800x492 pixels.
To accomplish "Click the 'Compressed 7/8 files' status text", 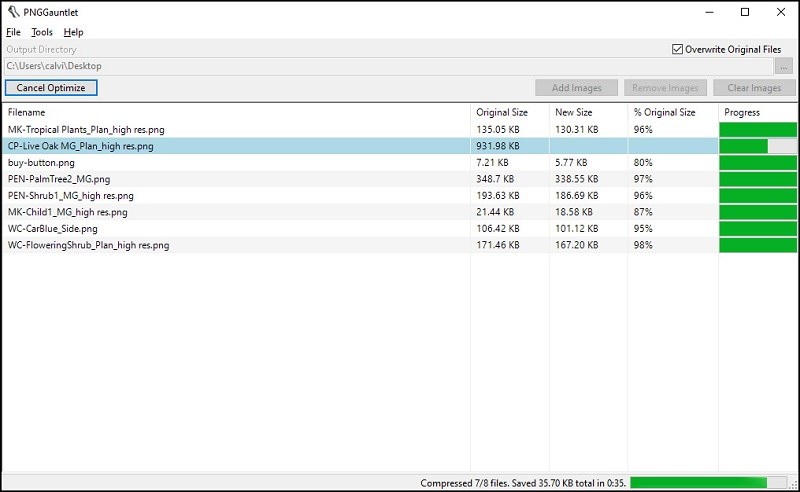I will point(523,483).
